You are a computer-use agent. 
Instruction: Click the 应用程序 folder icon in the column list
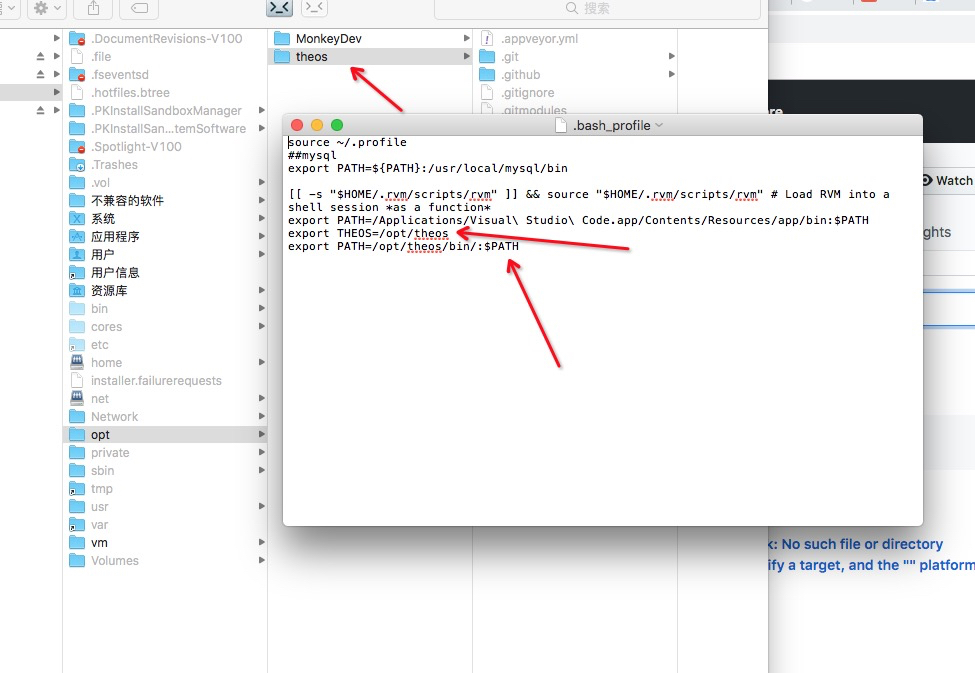coord(75,236)
